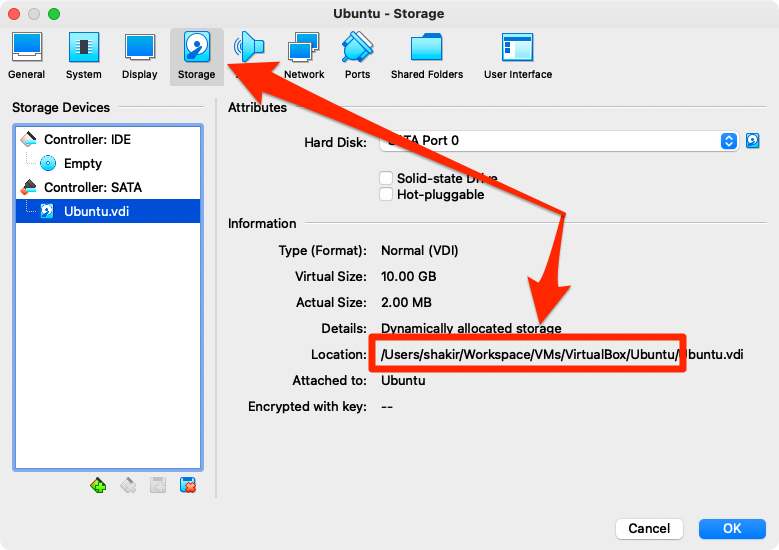
Task: Click the disk location path text
Action: coord(562,354)
